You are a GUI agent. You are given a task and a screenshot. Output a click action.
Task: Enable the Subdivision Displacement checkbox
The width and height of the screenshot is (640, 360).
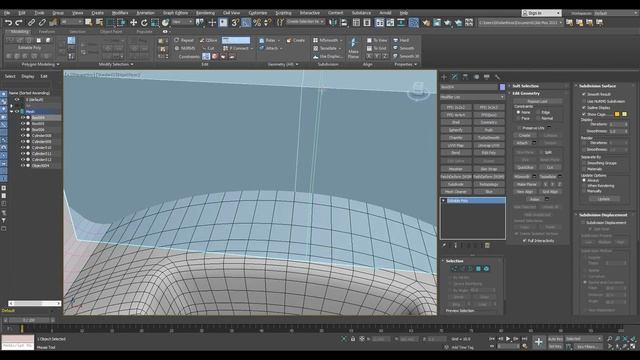click(x=582, y=222)
